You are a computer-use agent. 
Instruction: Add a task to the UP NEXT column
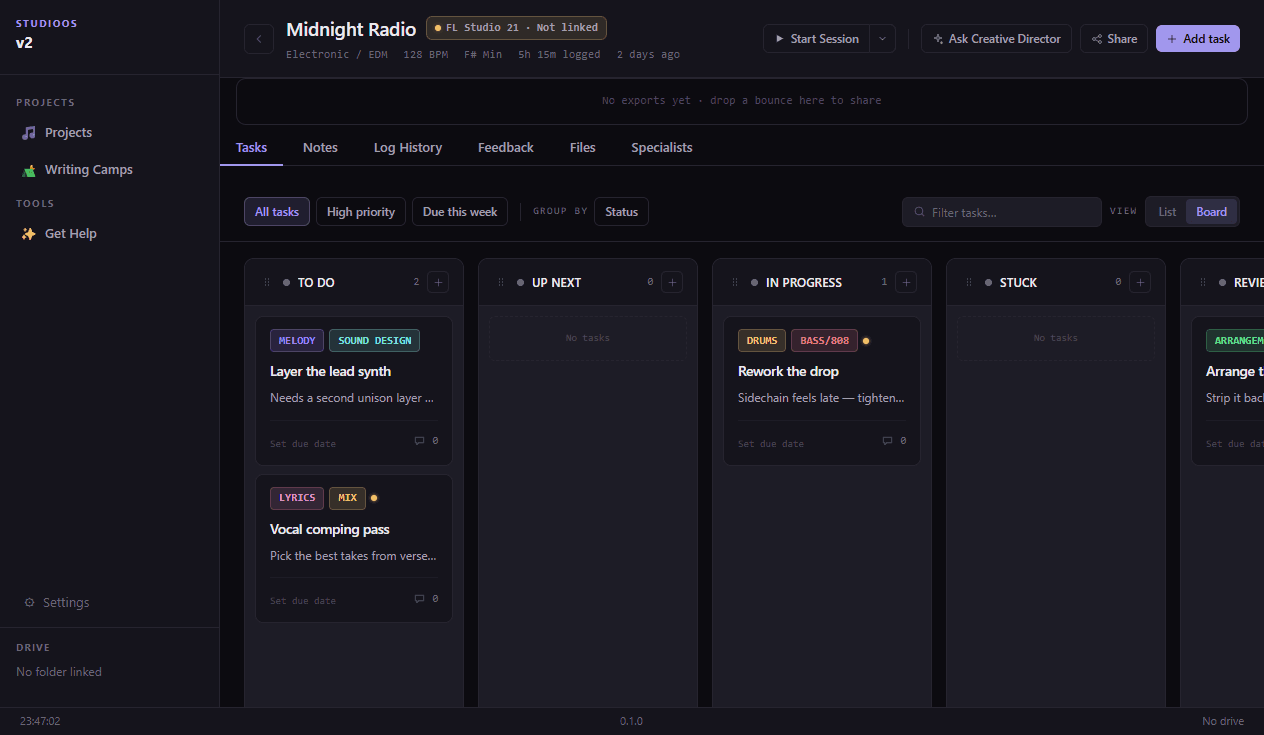click(x=672, y=283)
